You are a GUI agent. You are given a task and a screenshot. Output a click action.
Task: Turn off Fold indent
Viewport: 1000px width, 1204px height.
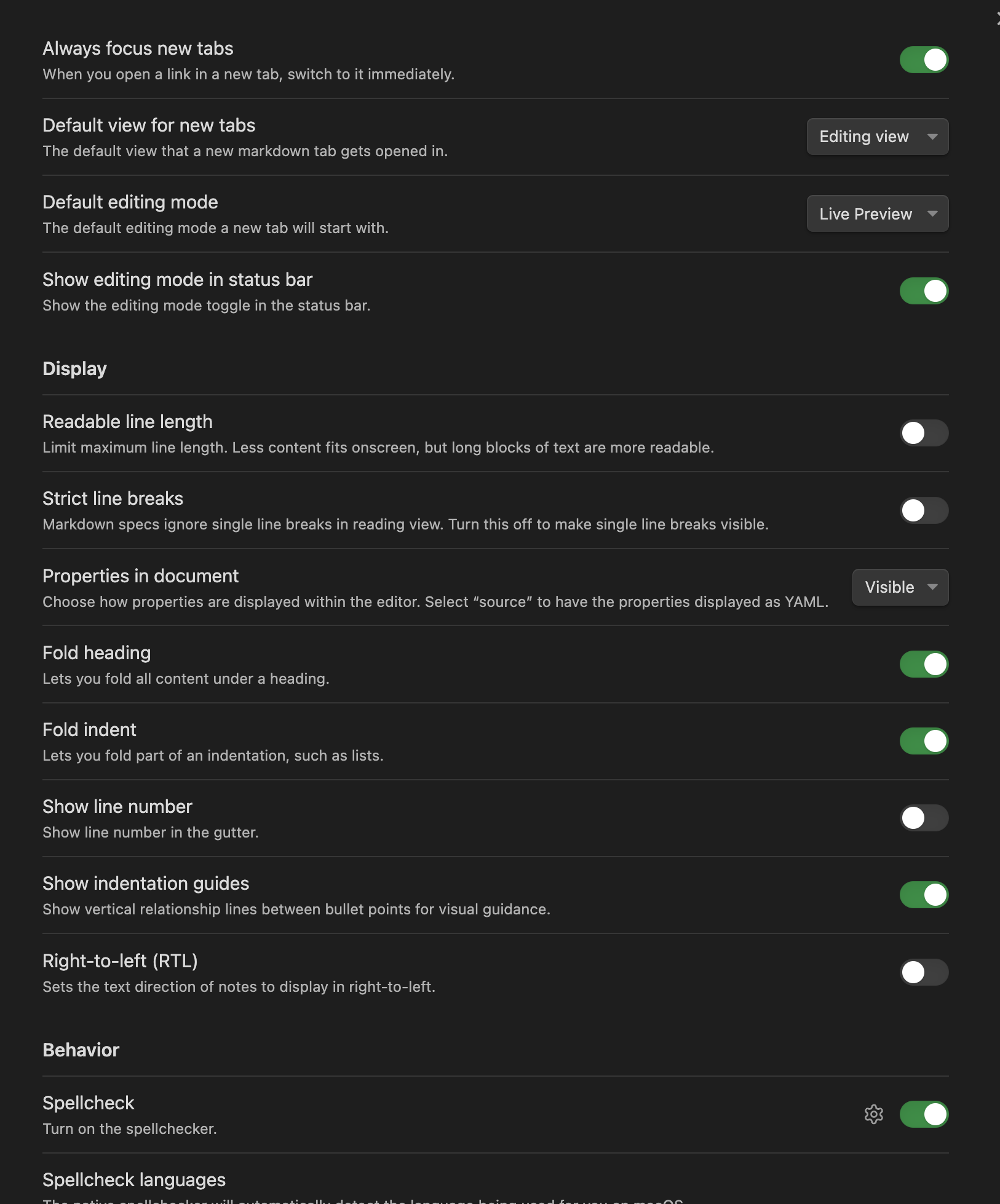tap(924, 741)
